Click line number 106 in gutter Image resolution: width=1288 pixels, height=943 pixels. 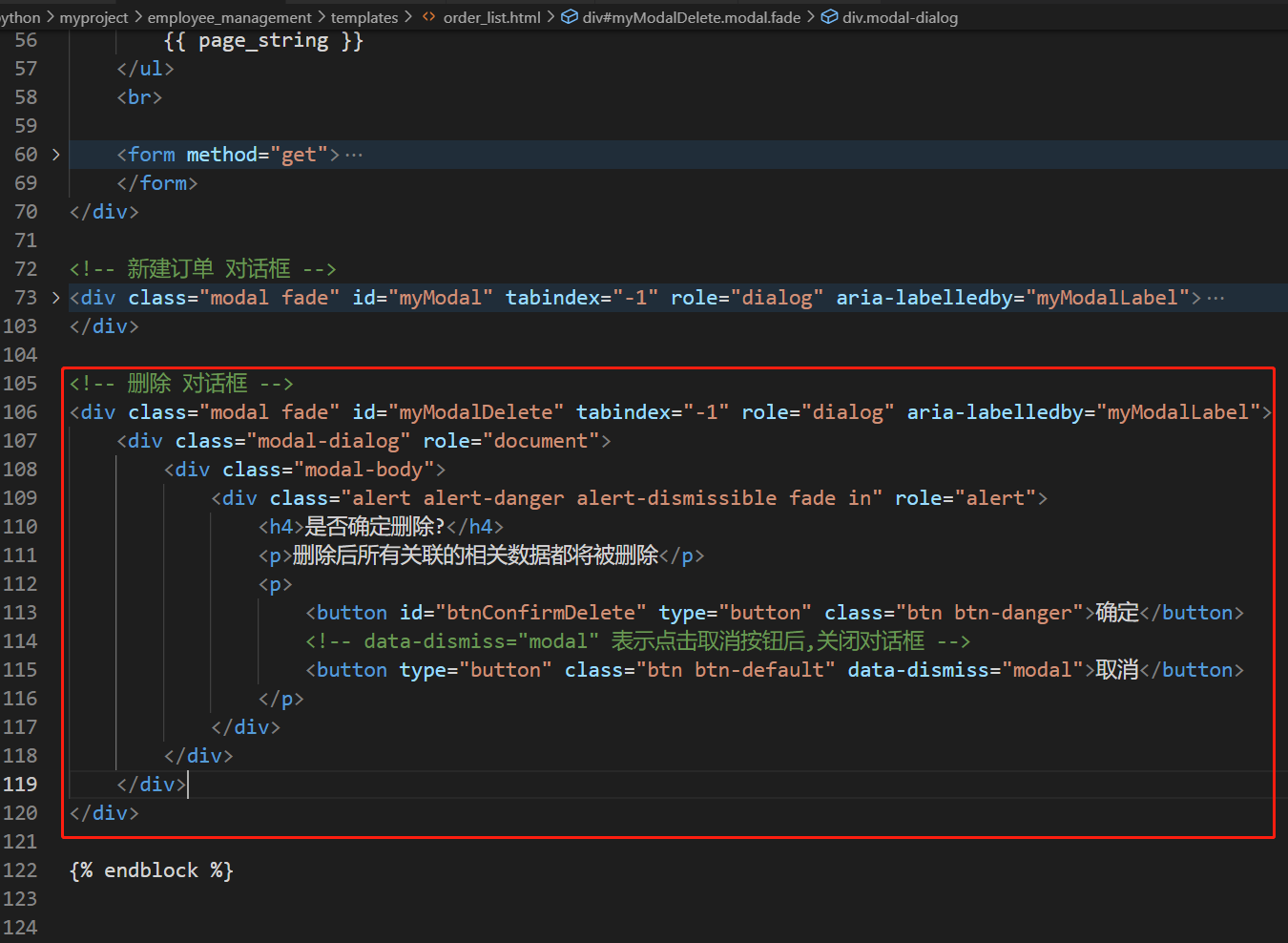(x=20, y=412)
